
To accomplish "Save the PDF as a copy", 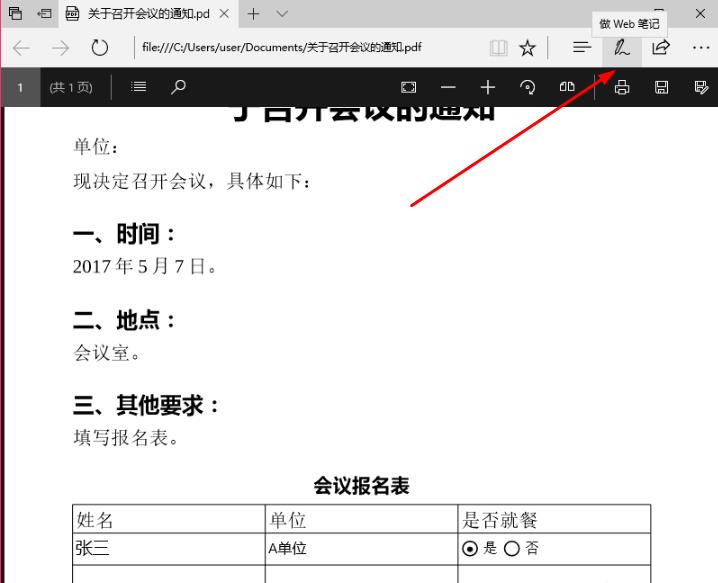I will (x=701, y=87).
